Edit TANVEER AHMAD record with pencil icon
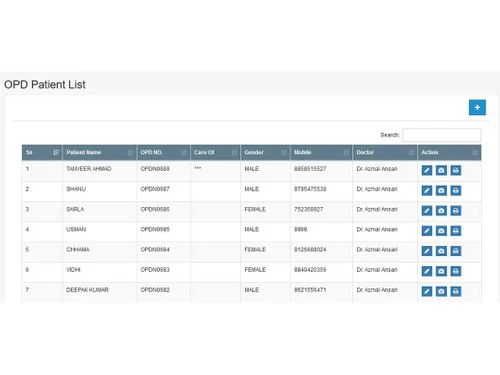 pos(427,170)
